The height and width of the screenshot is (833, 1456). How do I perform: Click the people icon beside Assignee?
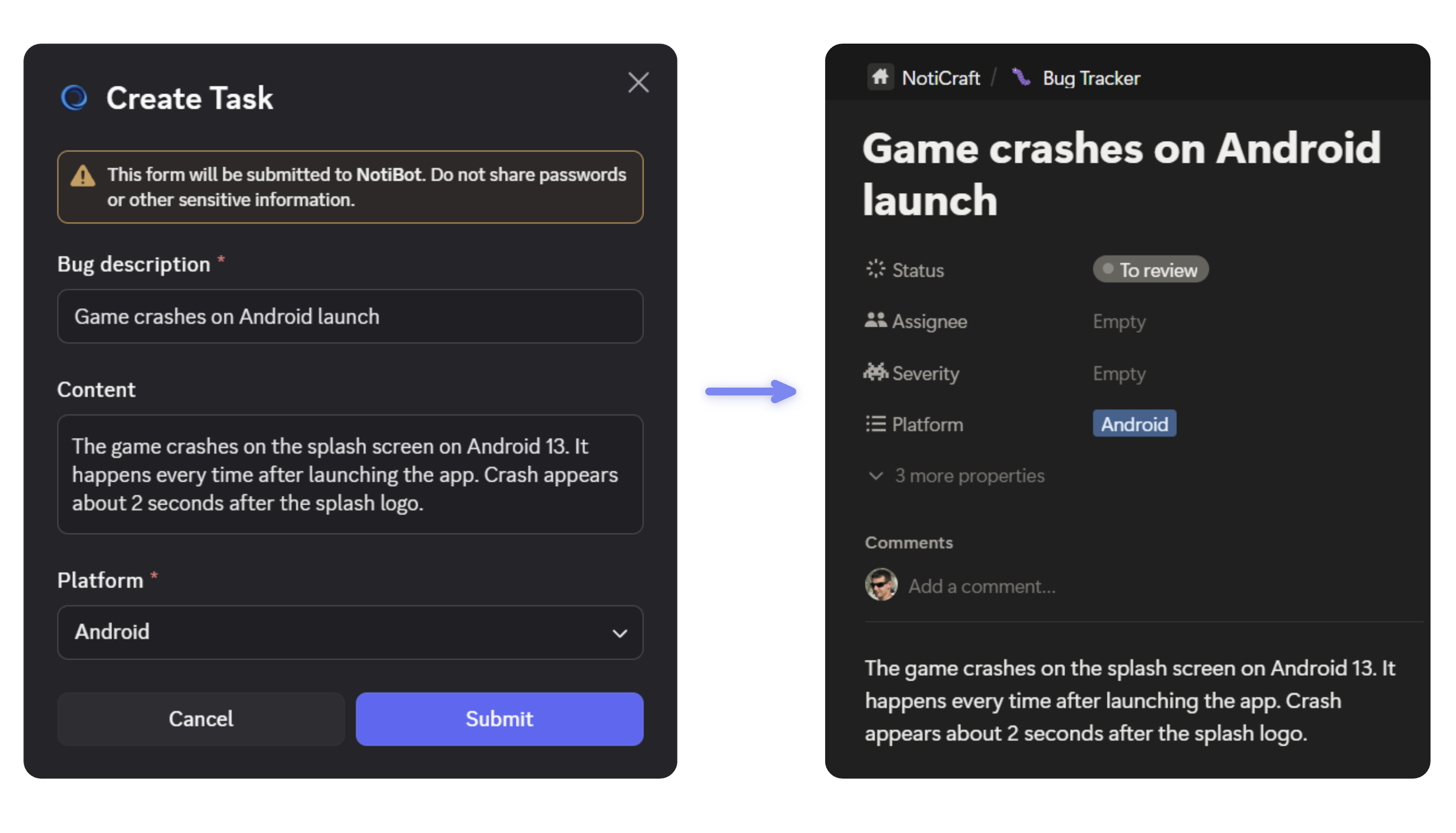tap(875, 321)
